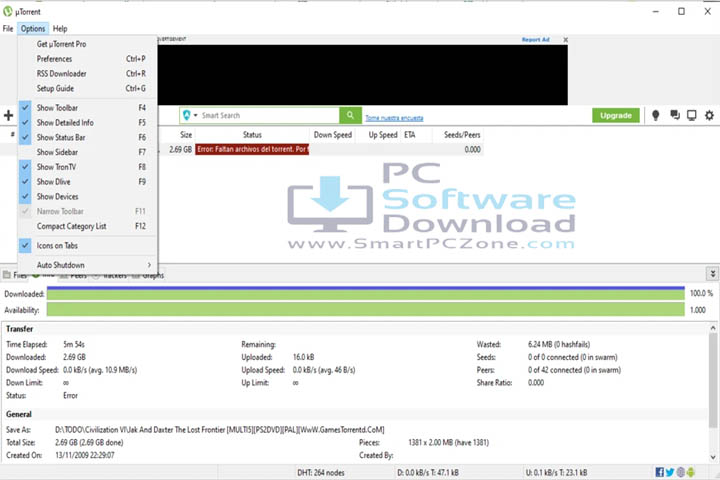Focus the Smart Search input field
The width and height of the screenshot is (720, 480).
pos(270,115)
